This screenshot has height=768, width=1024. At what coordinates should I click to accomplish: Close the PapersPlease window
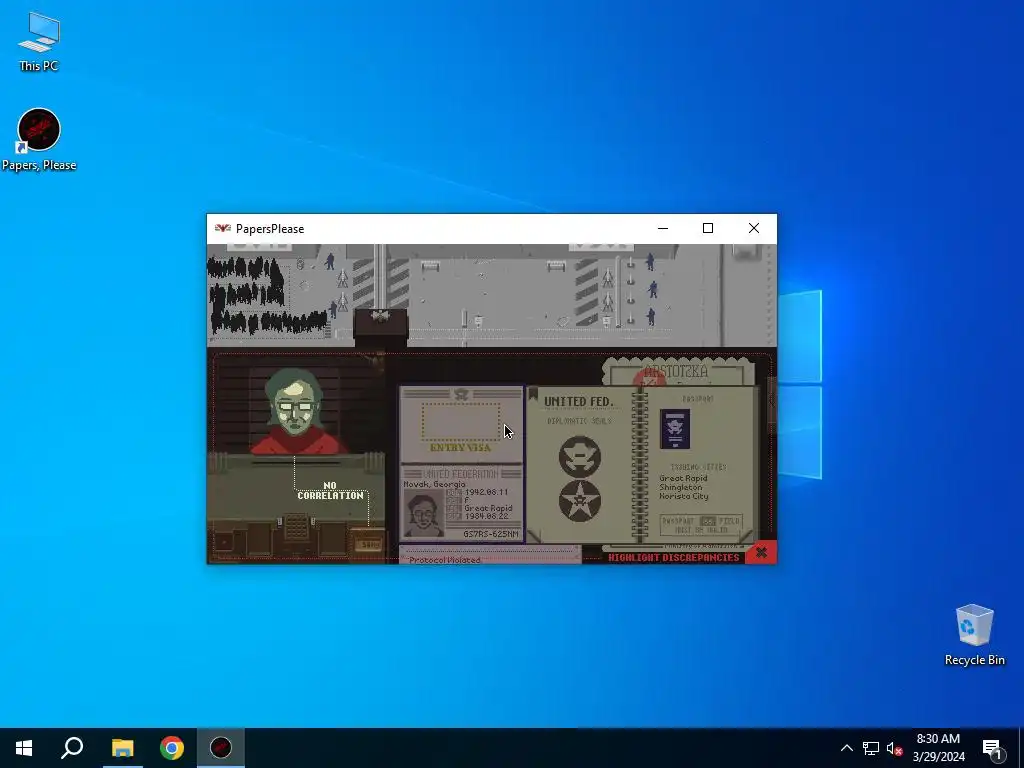tap(754, 229)
